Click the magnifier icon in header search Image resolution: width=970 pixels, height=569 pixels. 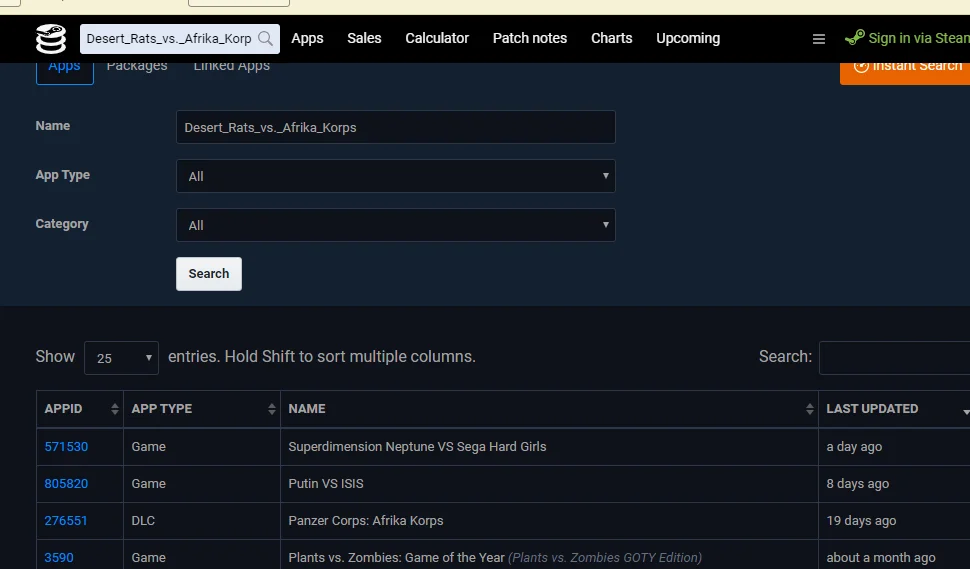pos(265,38)
